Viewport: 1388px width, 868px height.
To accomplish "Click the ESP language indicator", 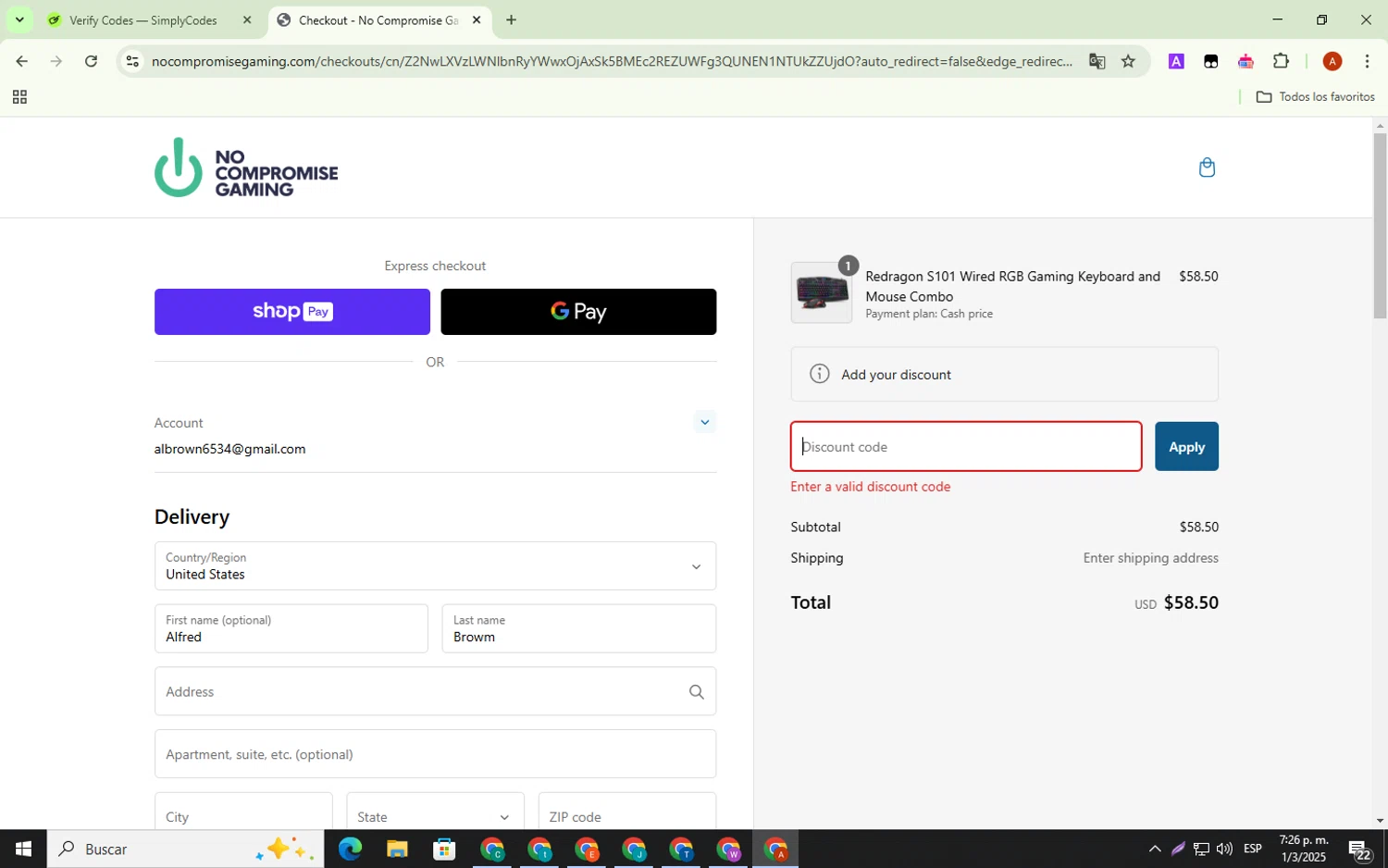I will pos(1253,849).
